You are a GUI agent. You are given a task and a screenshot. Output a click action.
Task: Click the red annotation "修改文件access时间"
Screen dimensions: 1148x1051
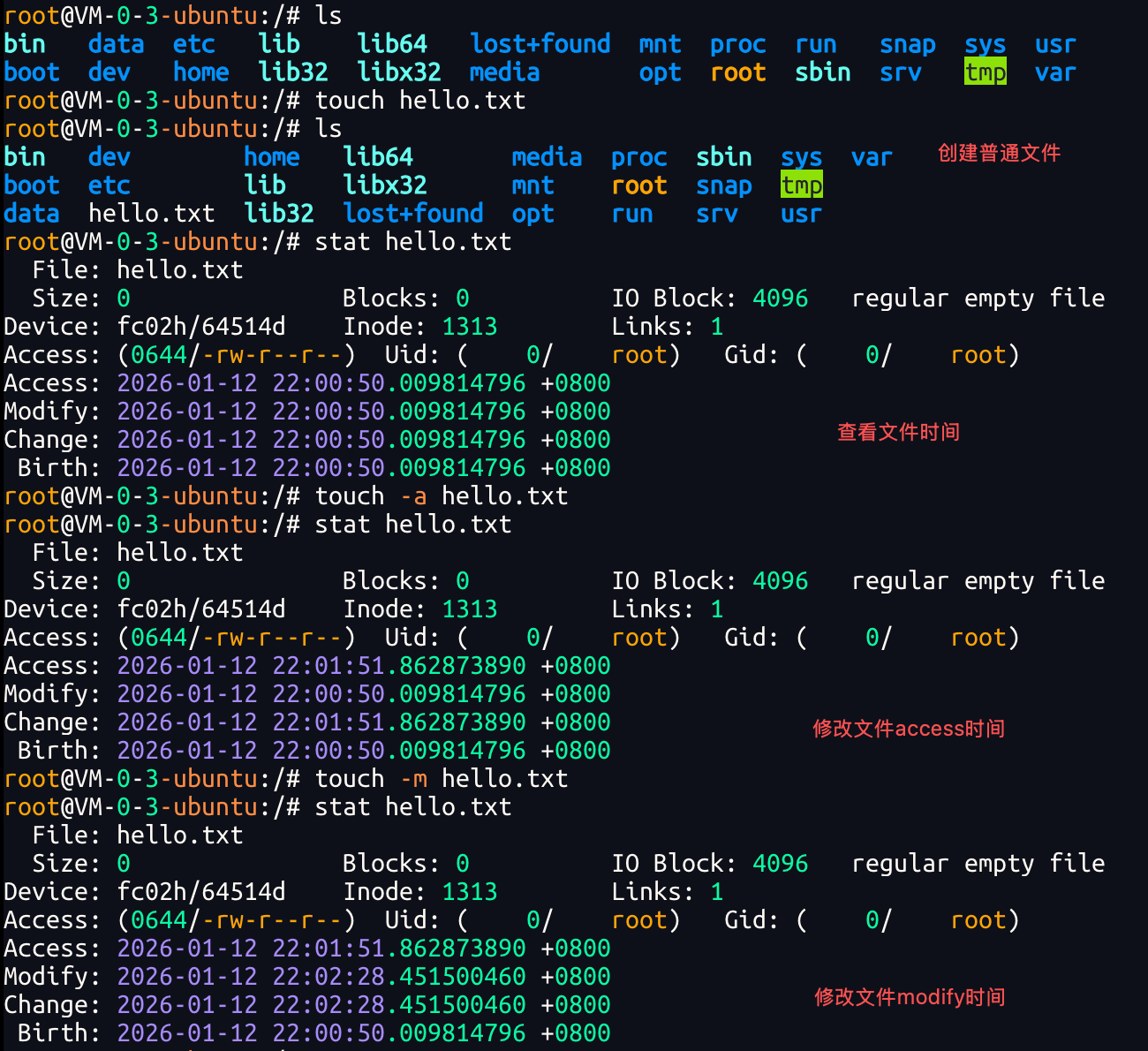pyautogui.click(x=909, y=729)
